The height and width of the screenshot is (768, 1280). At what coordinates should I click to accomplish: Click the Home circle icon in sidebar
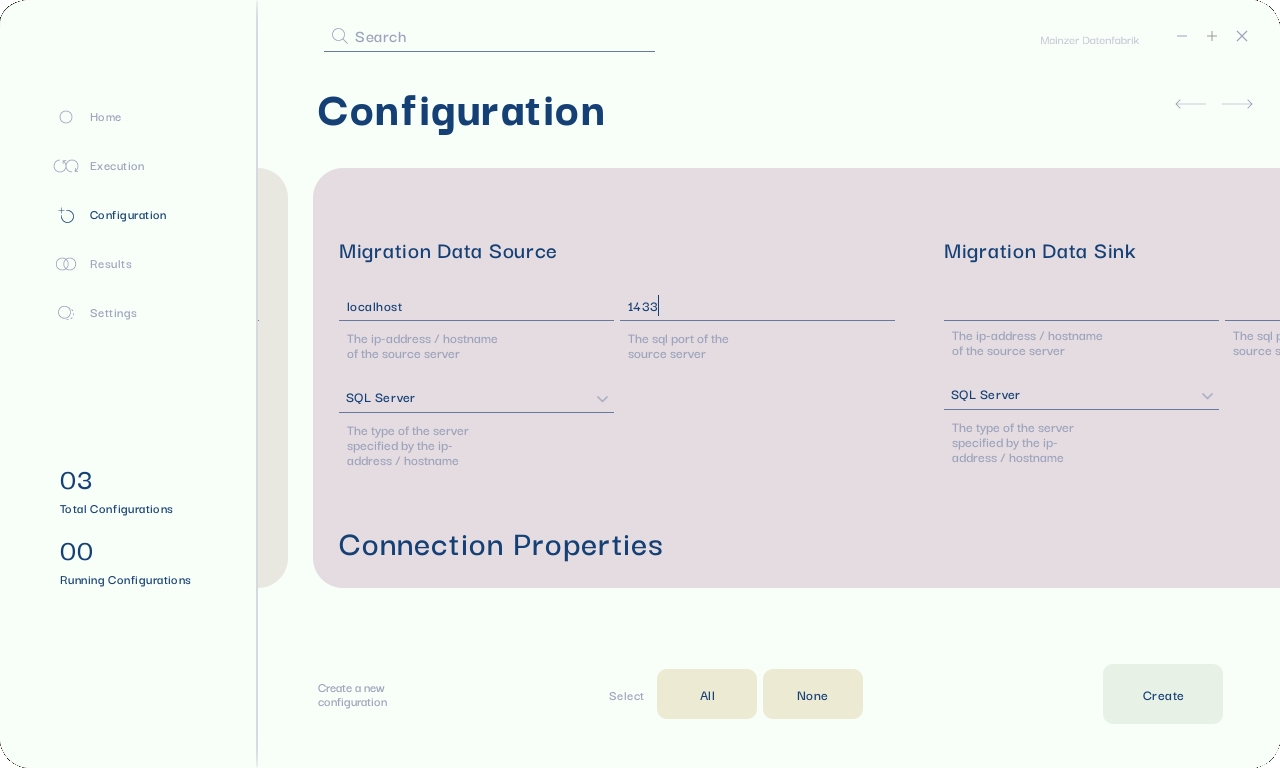66,117
